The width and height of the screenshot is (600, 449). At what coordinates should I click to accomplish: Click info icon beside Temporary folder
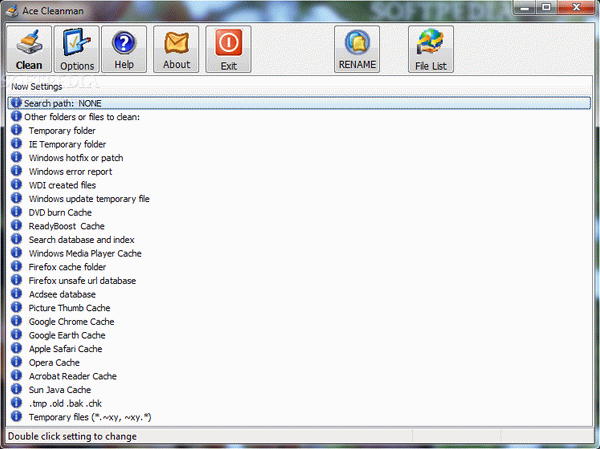click(x=16, y=130)
